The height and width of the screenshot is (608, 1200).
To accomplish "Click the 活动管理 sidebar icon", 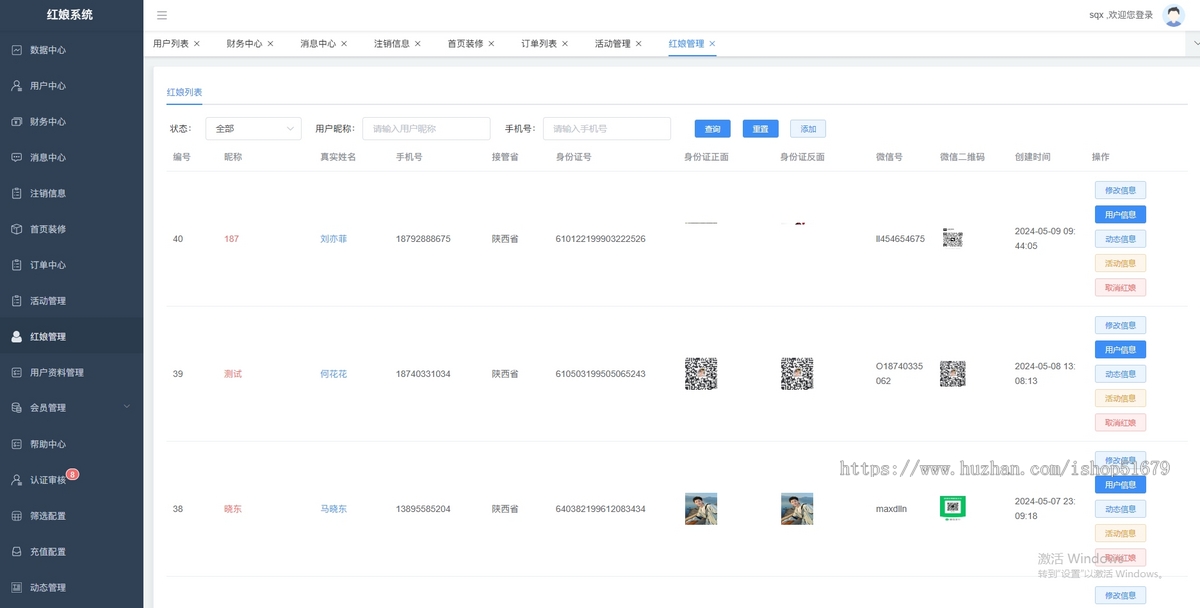I will tap(16, 301).
